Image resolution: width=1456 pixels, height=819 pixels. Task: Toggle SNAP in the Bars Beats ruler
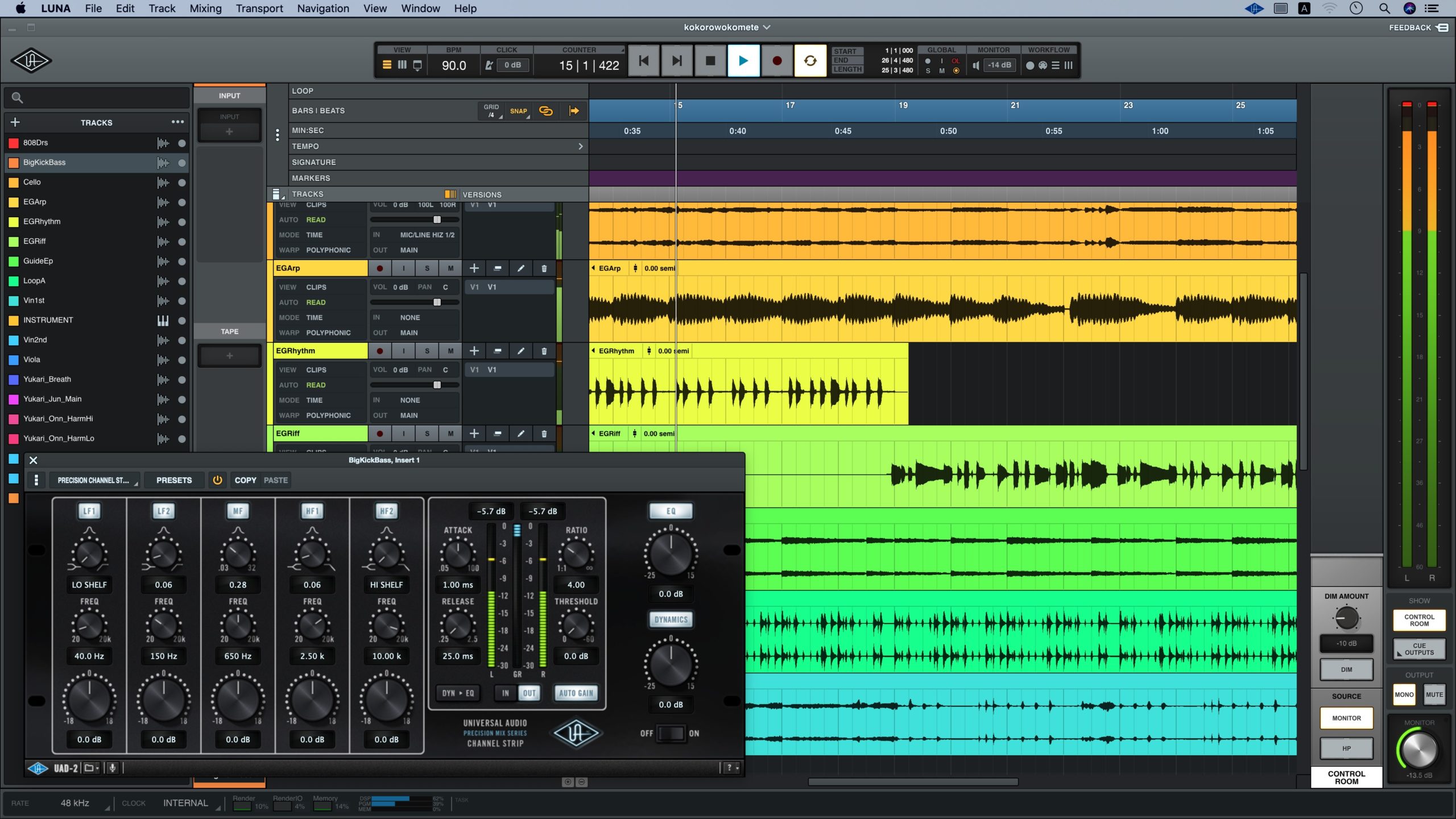[519, 111]
